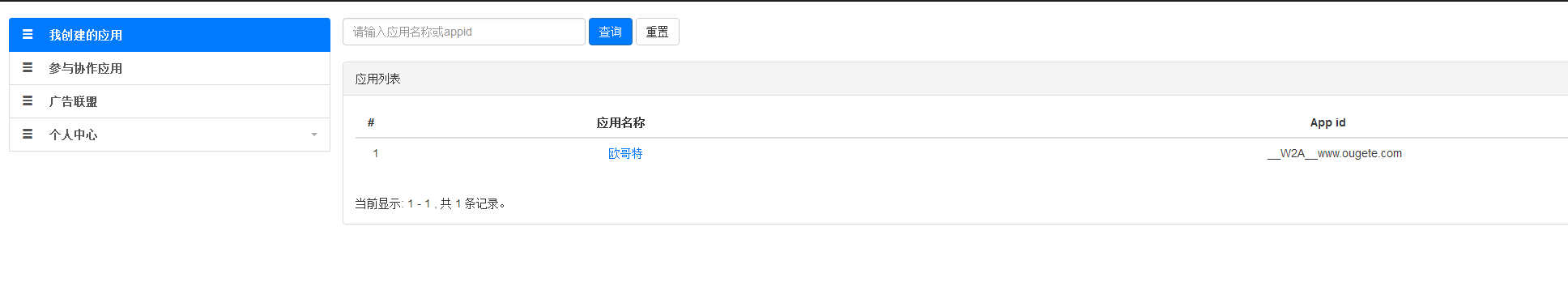Focus the app name or appid search field
Viewport: 1568px width, 295px height.
point(464,32)
